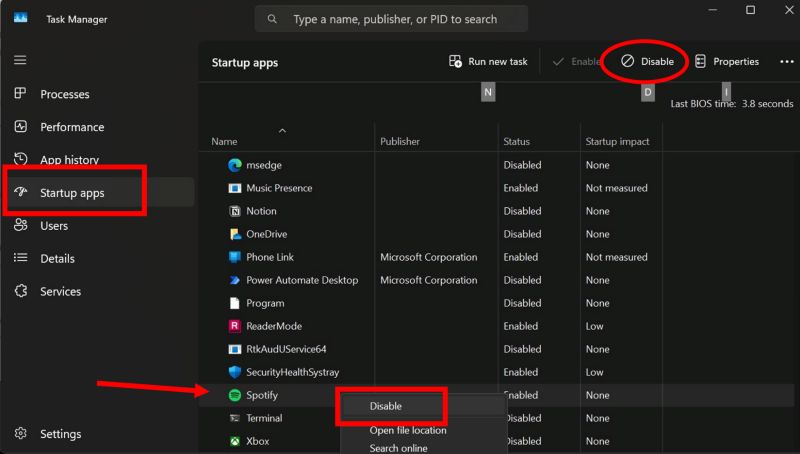Image resolution: width=800 pixels, height=454 pixels.
Task: Open Properties for the selected app
Action: (726, 62)
